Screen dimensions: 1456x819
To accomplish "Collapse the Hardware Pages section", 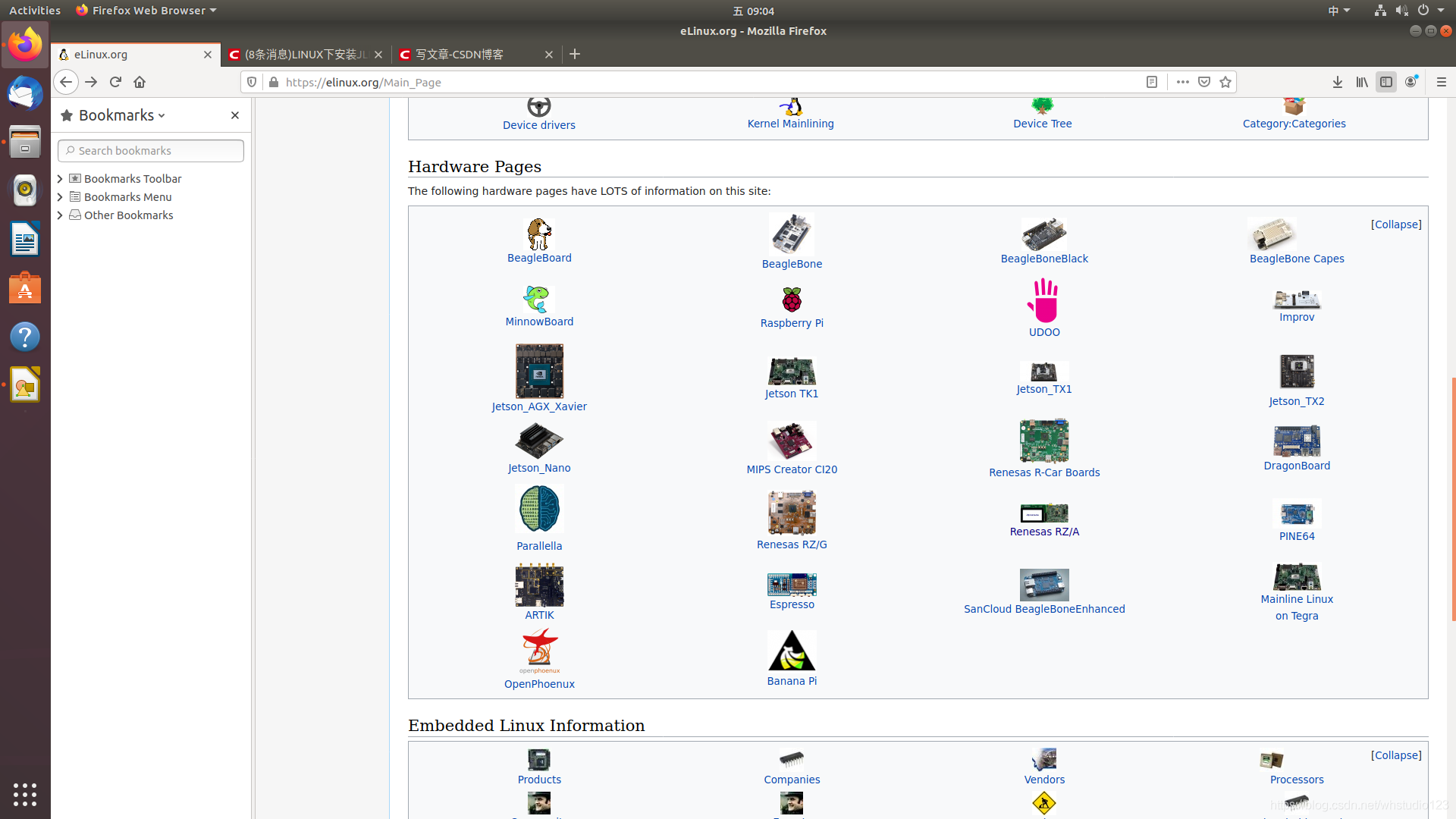I will (x=1396, y=224).
